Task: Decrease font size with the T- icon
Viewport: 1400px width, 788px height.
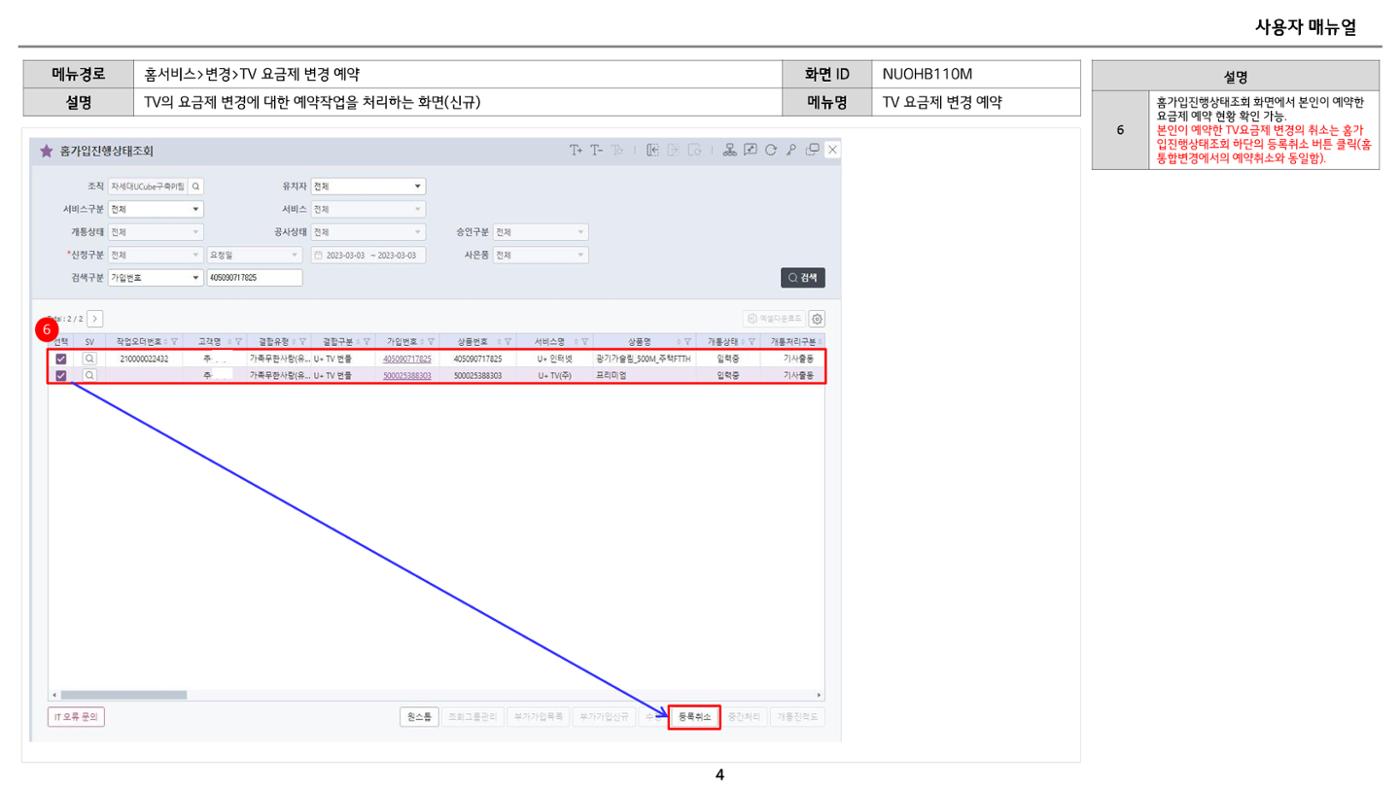Action: coord(597,150)
